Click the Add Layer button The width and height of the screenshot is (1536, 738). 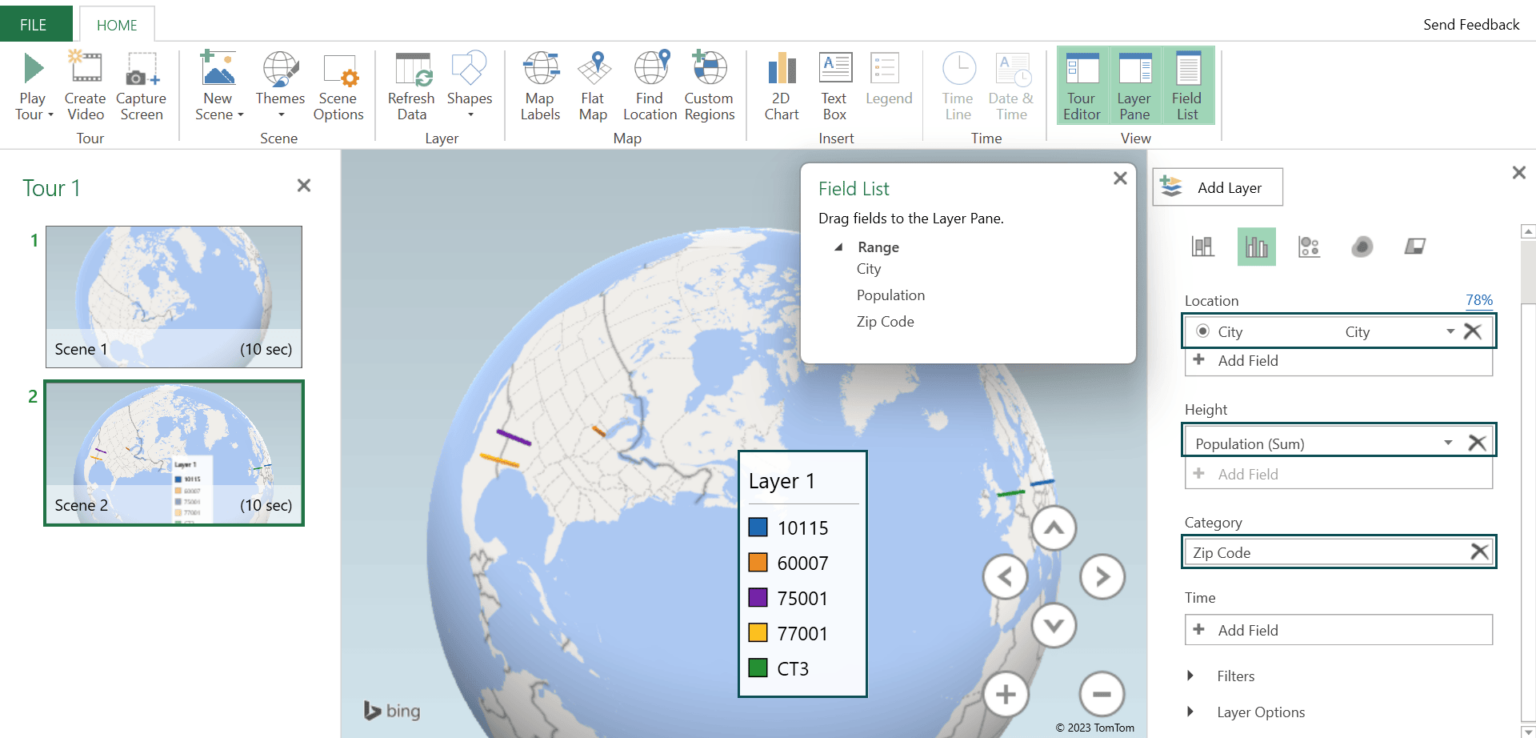click(x=1217, y=187)
